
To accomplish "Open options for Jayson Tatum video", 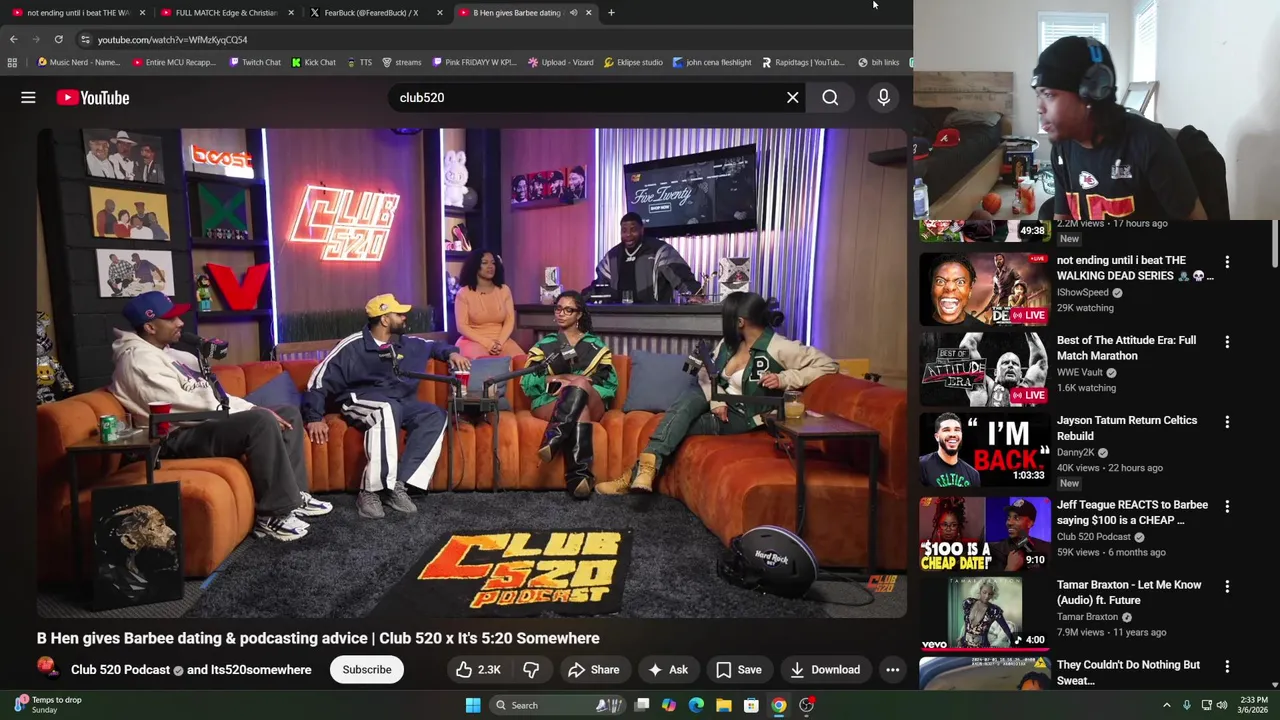I will point(1227,421).
